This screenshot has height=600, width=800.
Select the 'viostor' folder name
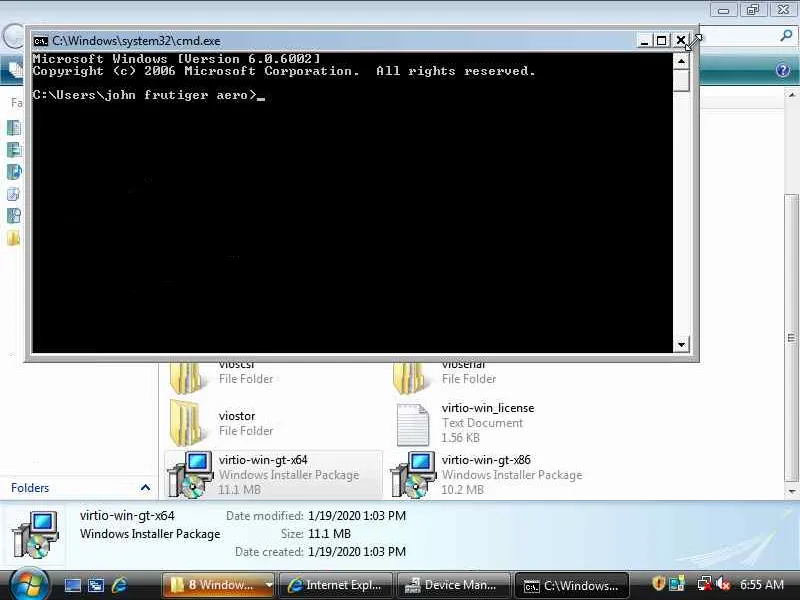(237, 416)
